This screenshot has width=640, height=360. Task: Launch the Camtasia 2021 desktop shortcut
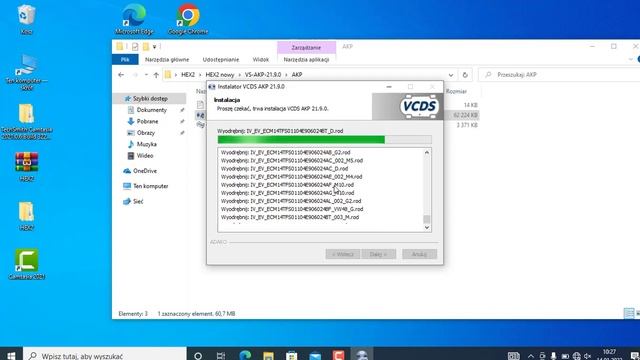pos(27,264)
